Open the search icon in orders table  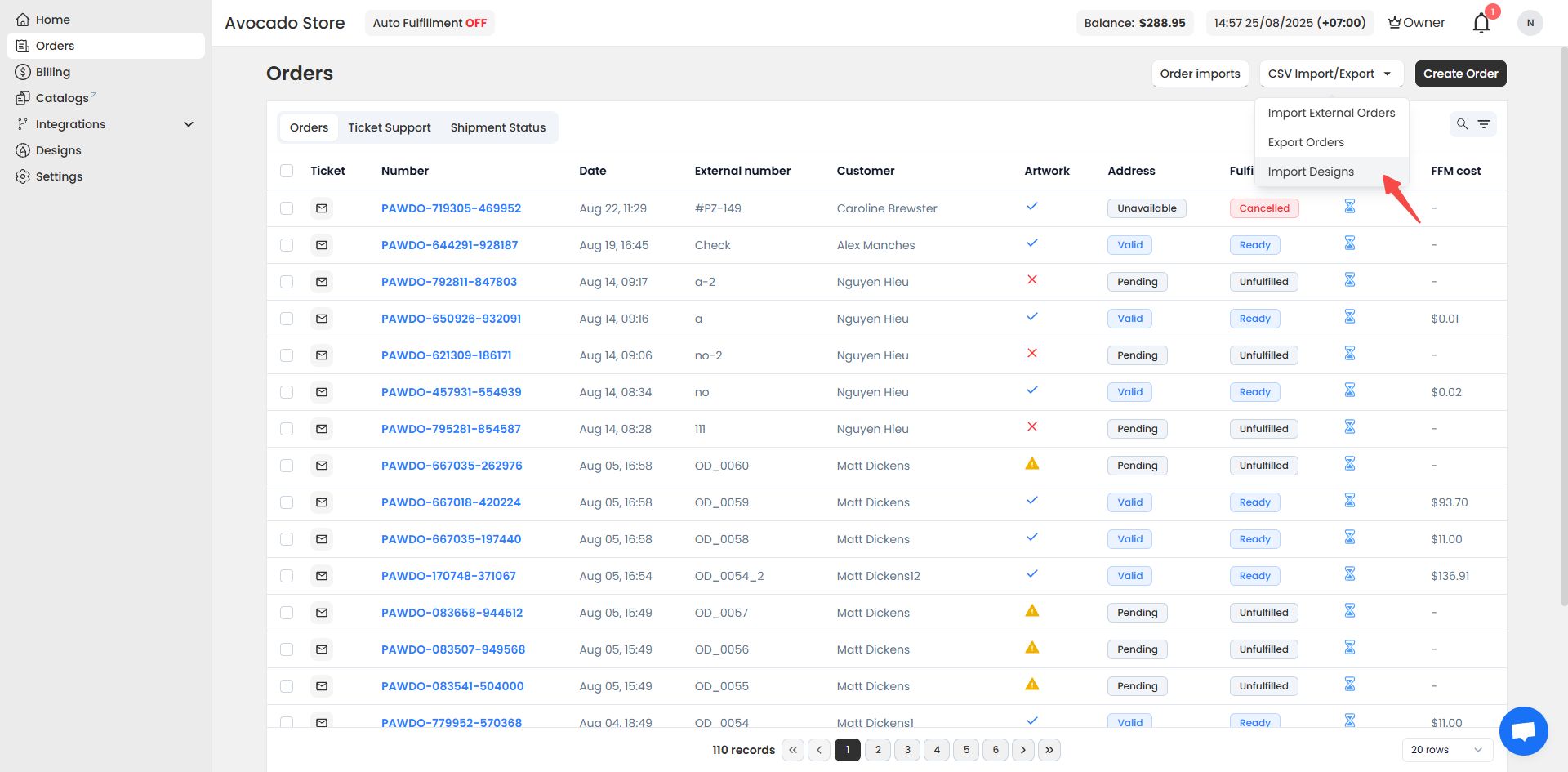click(x=1462, y=124)
